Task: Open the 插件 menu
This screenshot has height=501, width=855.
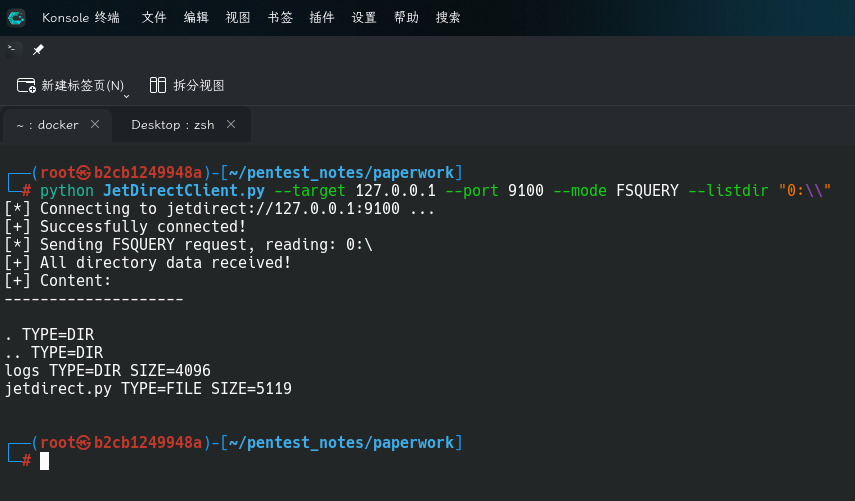Action: [x=322, y=17]
